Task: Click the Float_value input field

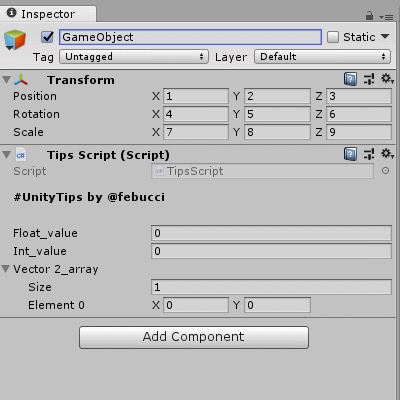Action: point(271,233)
